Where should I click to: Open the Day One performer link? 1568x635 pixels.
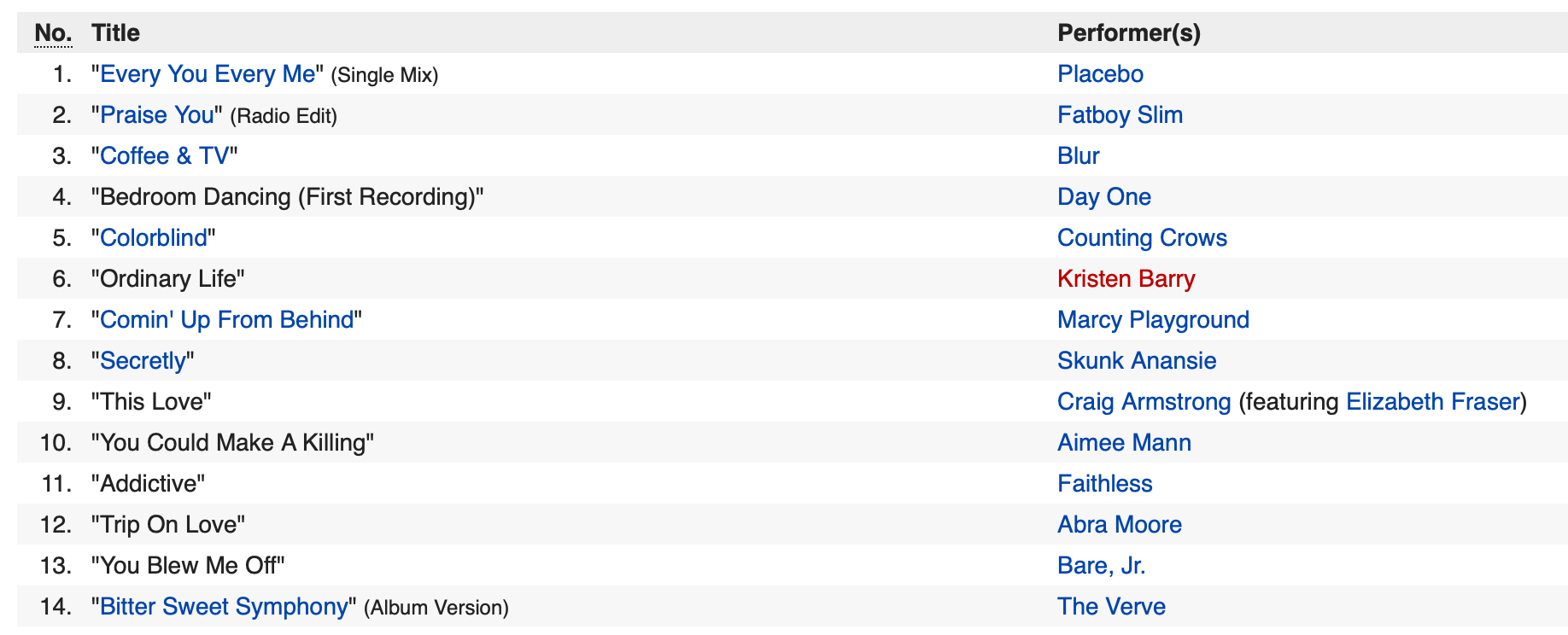pos(1103,197)
